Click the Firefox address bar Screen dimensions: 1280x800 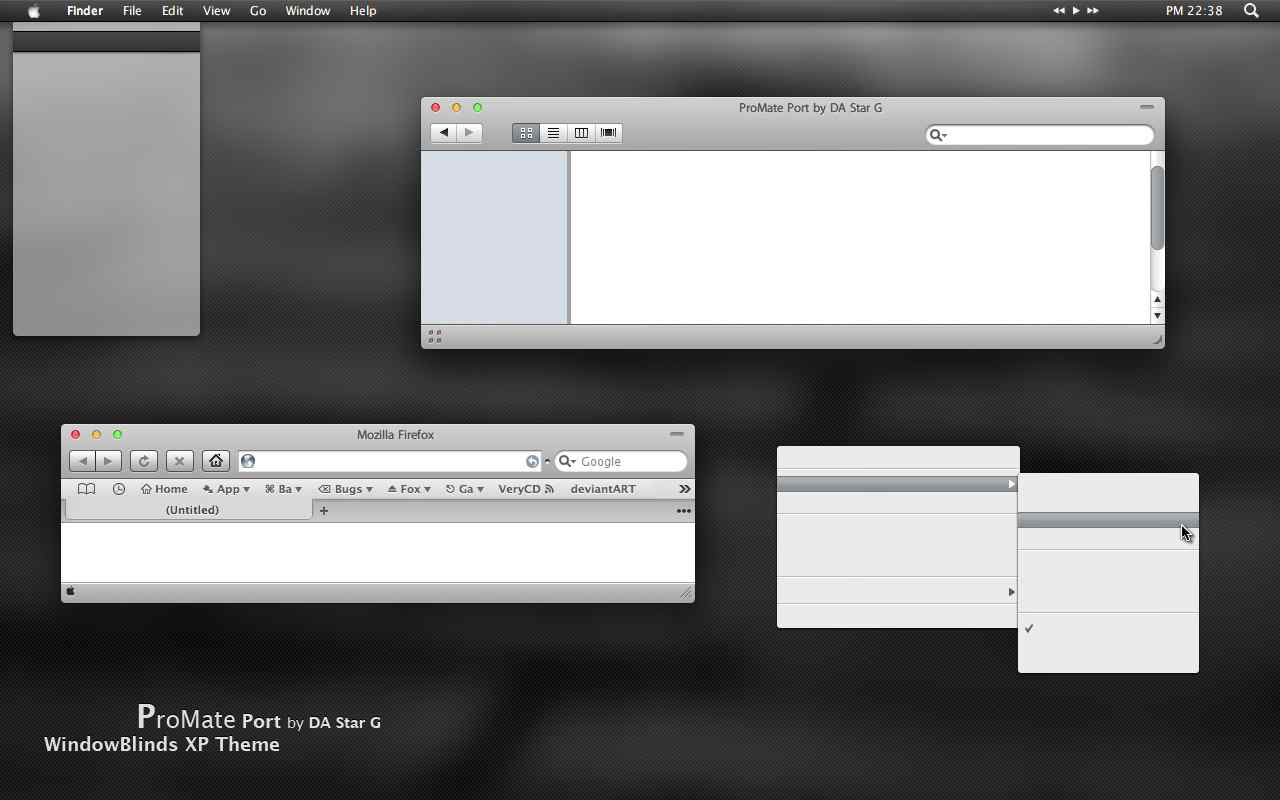390,461
